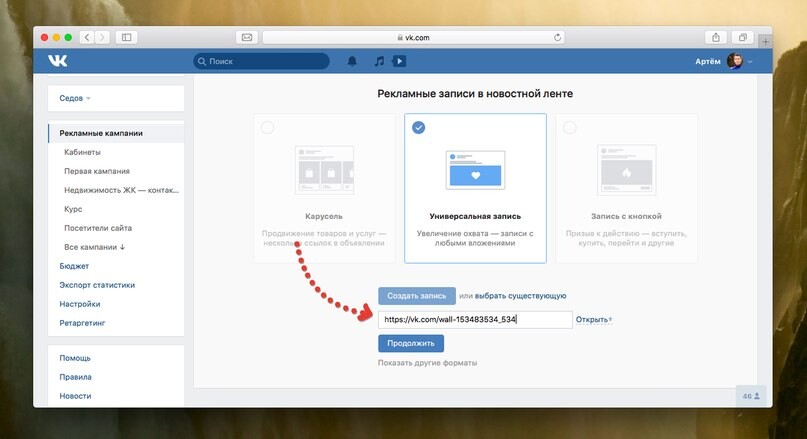807x439 pixels.
Task: Go to Бюджет section
Action: click(x=74, y=266)
